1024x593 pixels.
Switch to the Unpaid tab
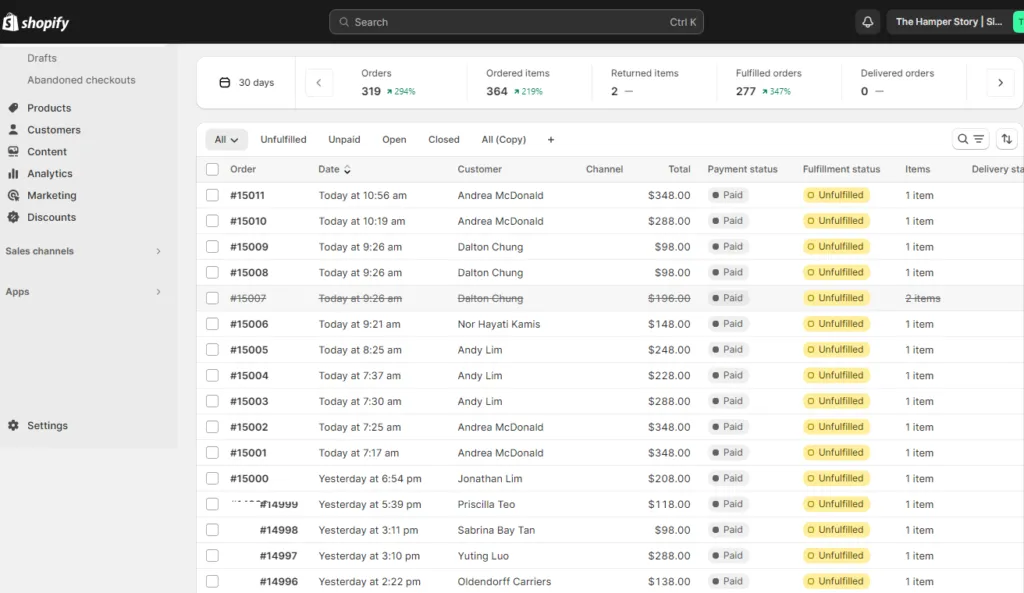(x=344, y=139)
